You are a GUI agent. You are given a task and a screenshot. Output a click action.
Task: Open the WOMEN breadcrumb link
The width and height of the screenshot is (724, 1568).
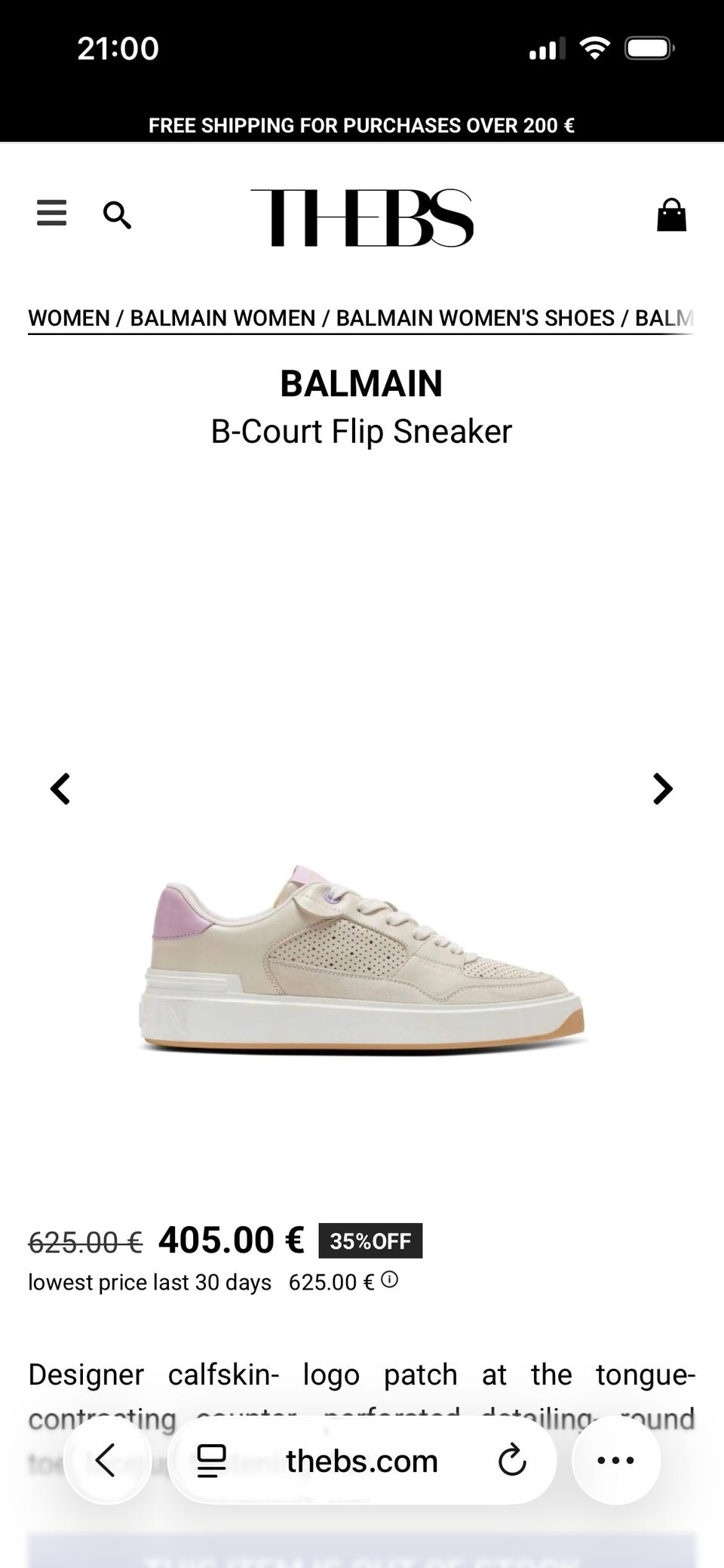pos(69,318)
